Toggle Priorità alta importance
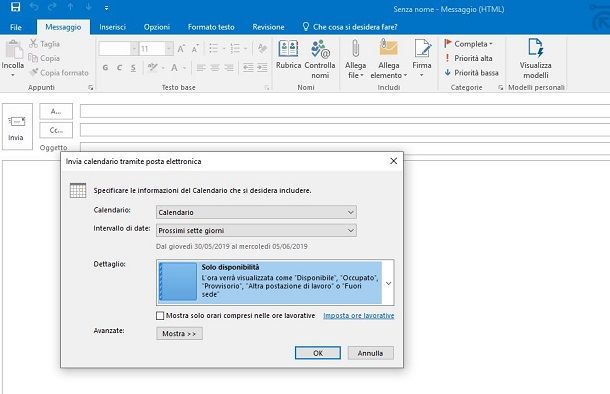This screenshot has width=610, height=394. coord(468,58)
